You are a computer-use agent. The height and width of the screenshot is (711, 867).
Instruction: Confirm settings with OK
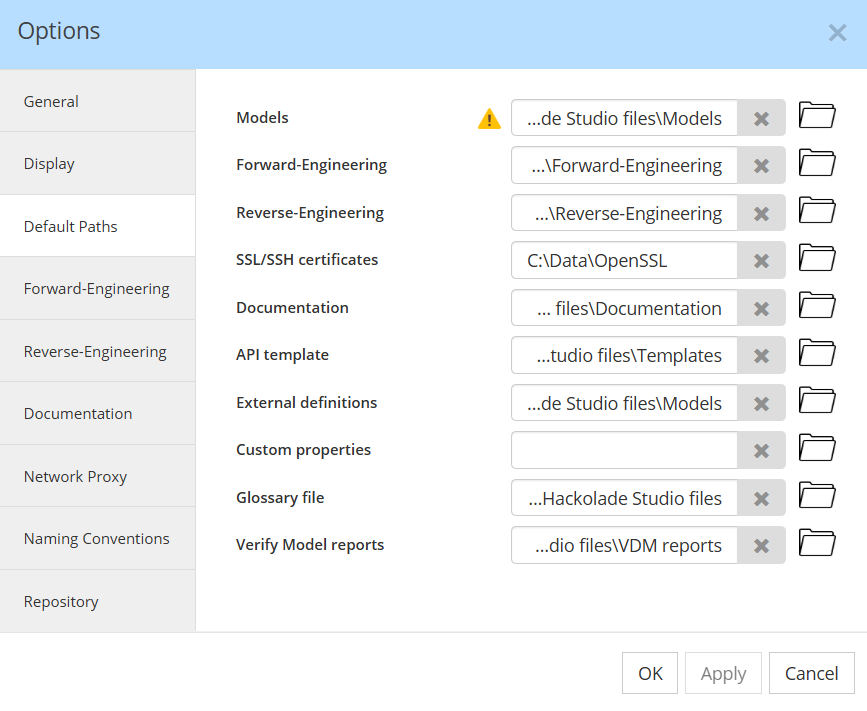pos(649,672)
